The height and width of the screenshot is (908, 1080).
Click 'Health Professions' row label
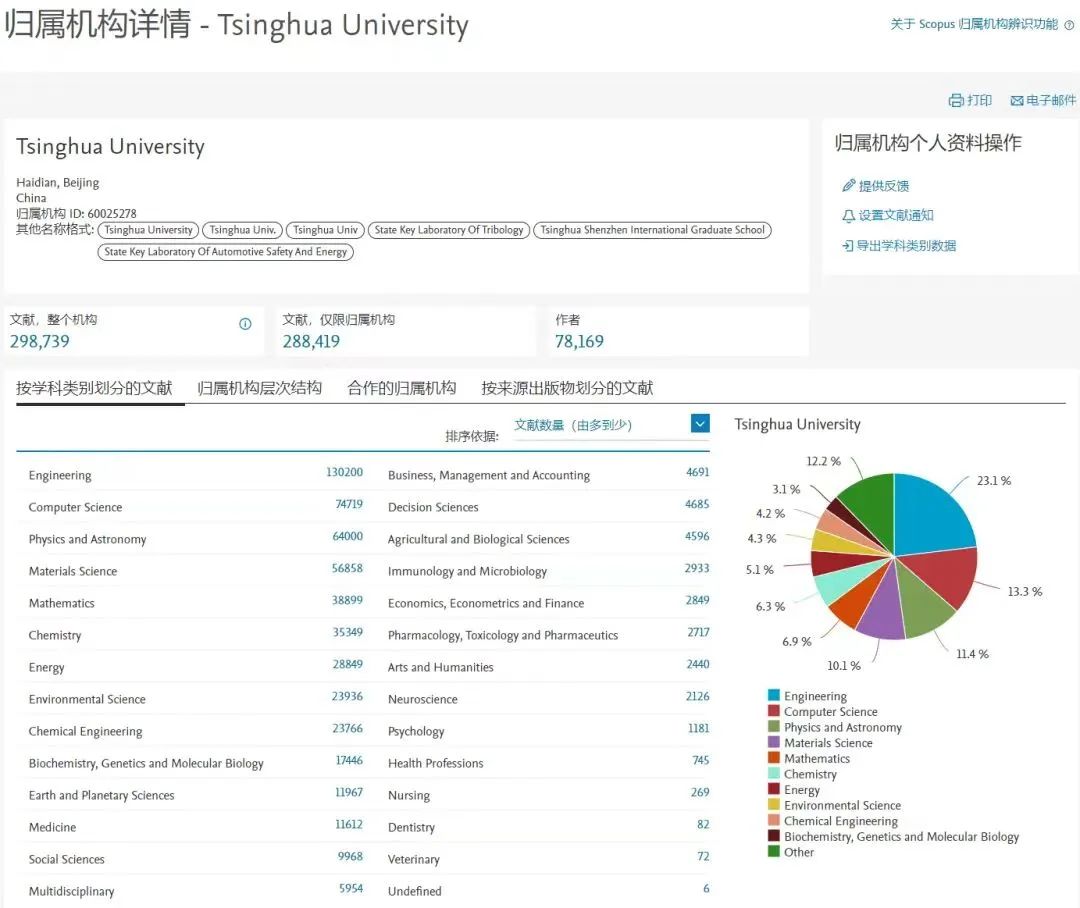435,763
